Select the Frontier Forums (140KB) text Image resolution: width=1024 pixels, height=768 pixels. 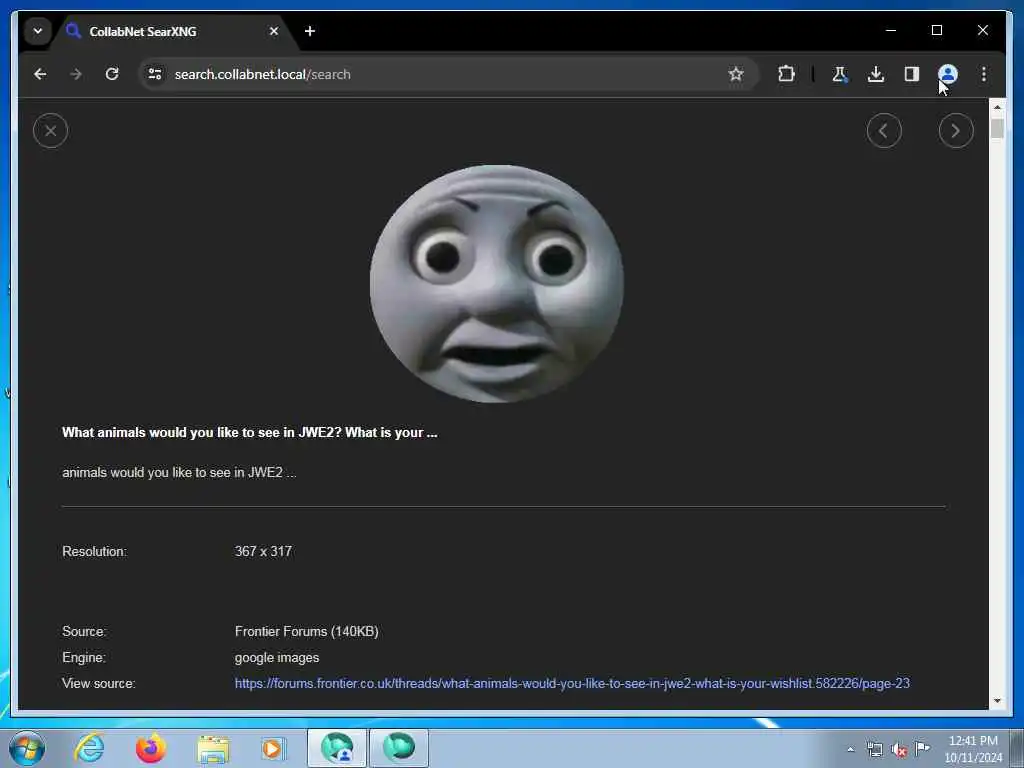(306, 632)
